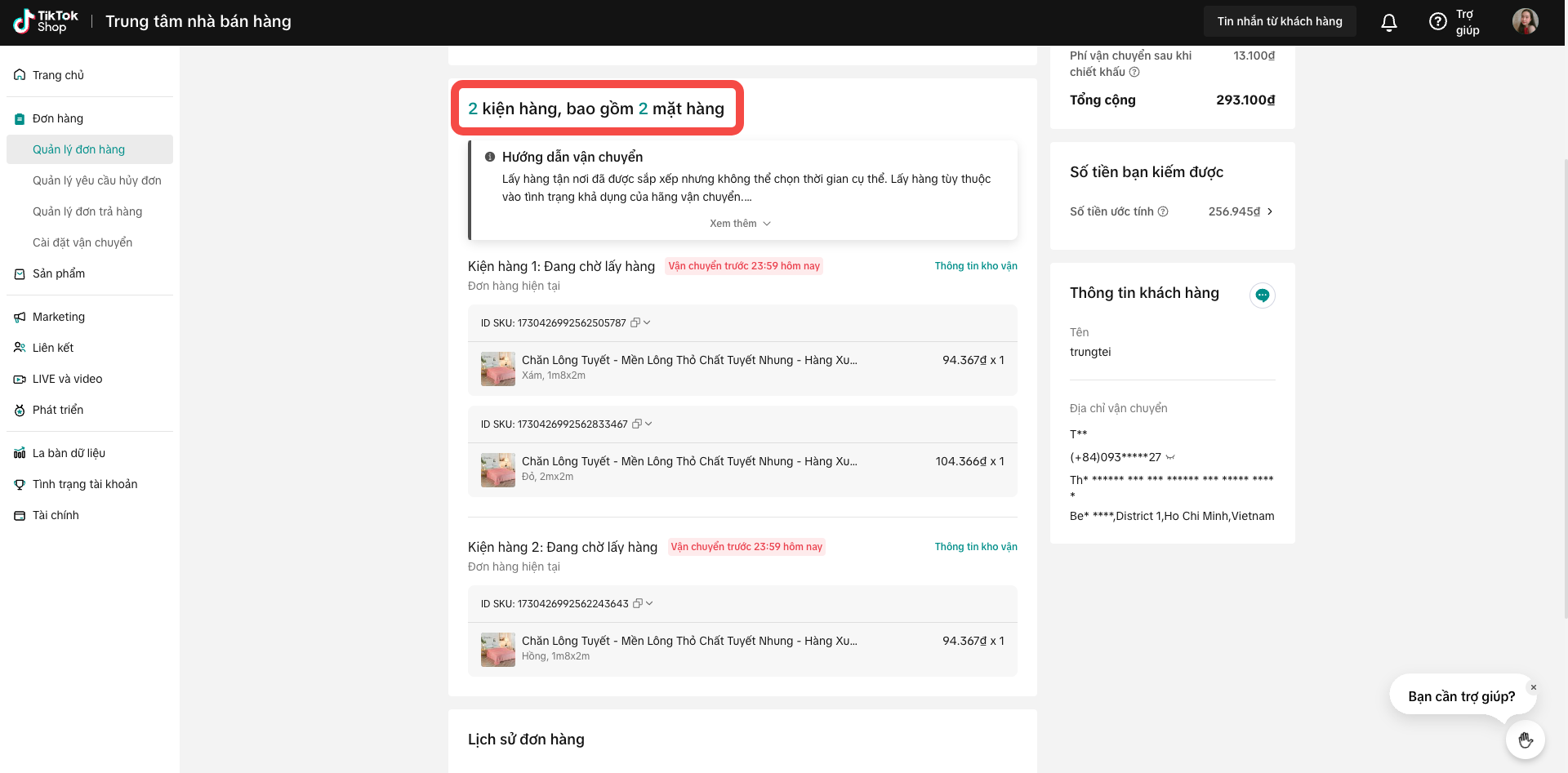Go to Sản phẩm in sidebar

(59, 273)
